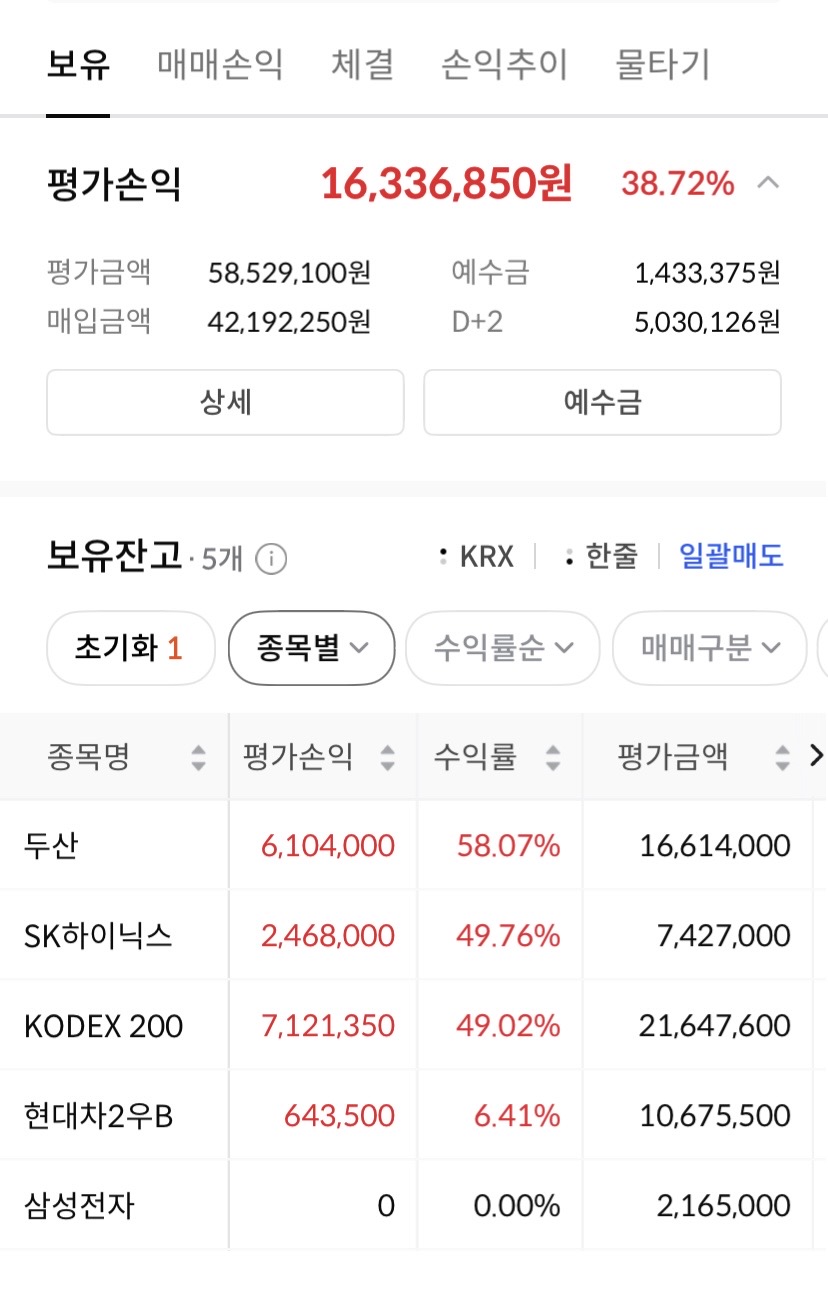Open the 종목별 dropdown filter

point(312,648)
